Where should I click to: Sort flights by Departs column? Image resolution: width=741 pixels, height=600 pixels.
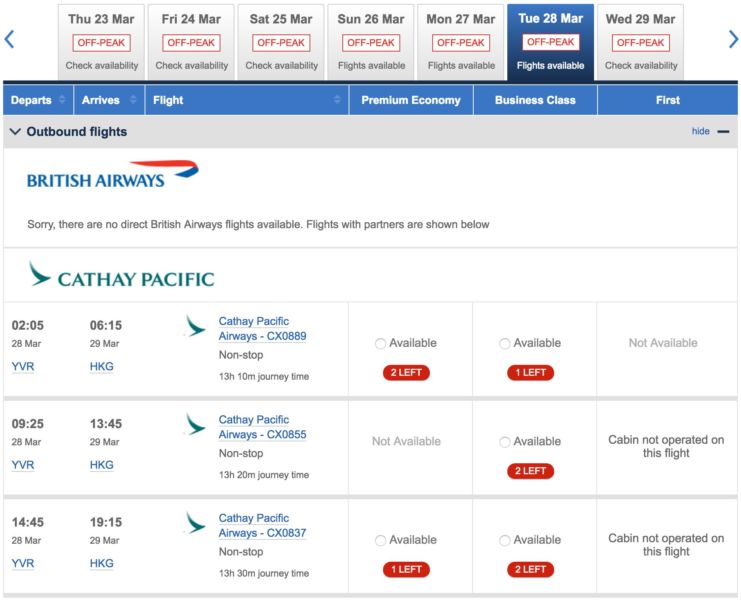tap(38, 100)
